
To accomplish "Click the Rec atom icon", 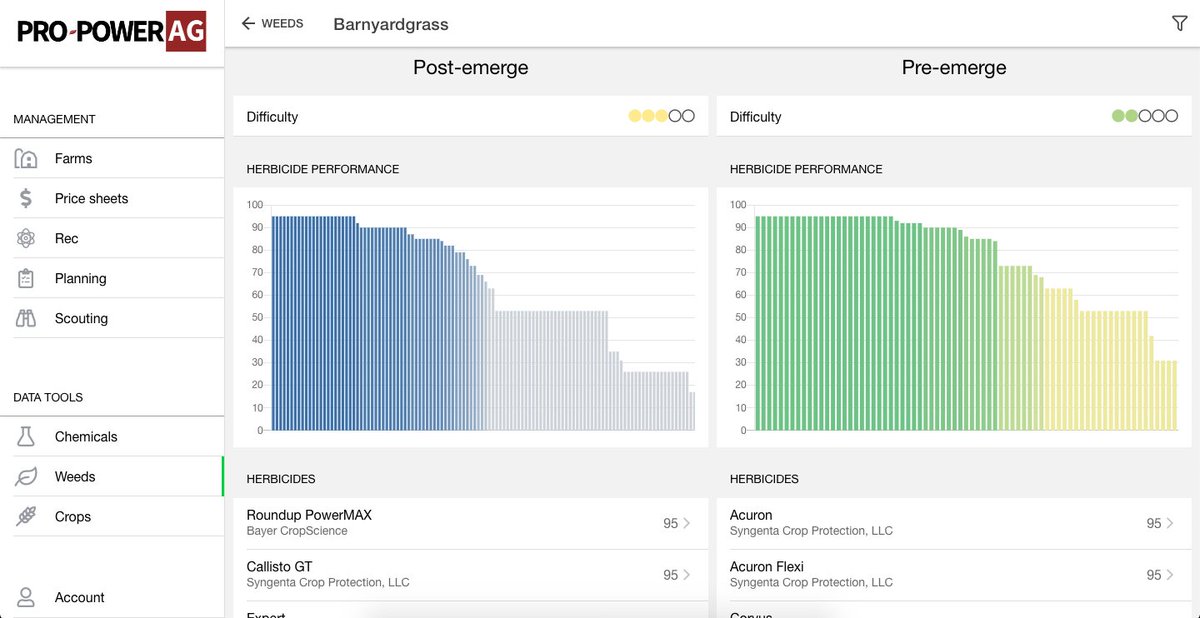I will pos(26,238).
